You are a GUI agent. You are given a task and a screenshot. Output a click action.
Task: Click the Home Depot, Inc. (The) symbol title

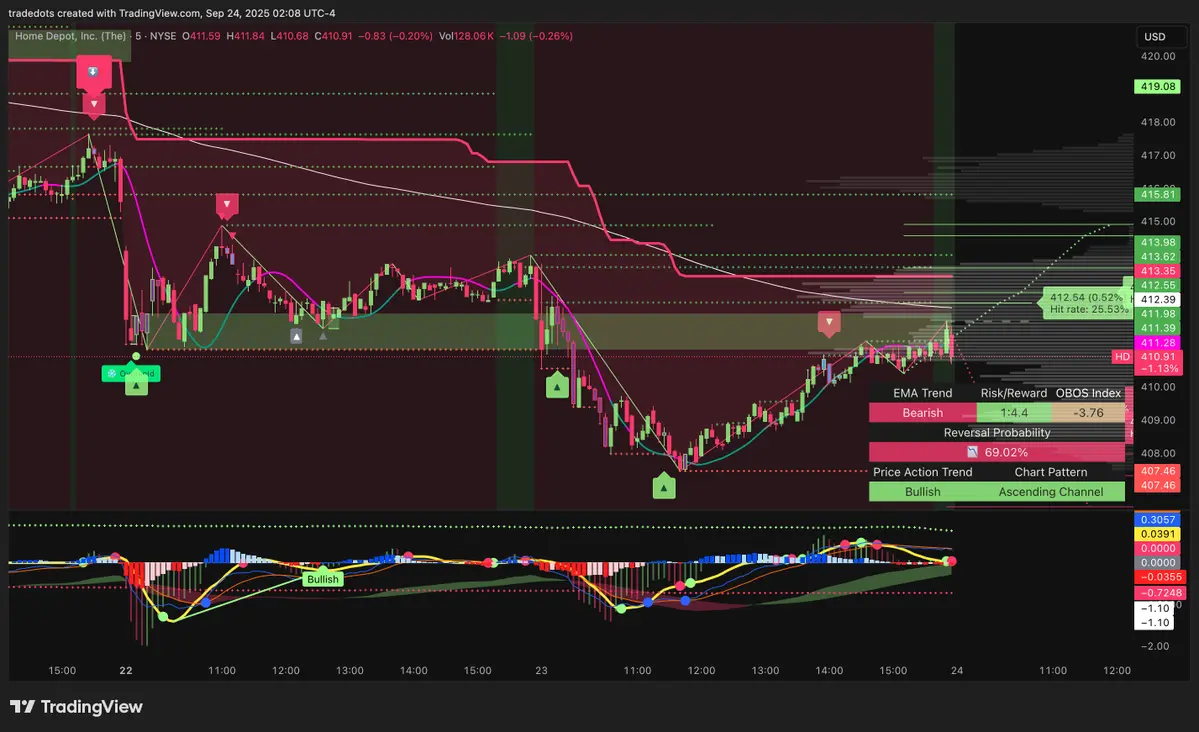pyautogui.click(x=70, y=36)
